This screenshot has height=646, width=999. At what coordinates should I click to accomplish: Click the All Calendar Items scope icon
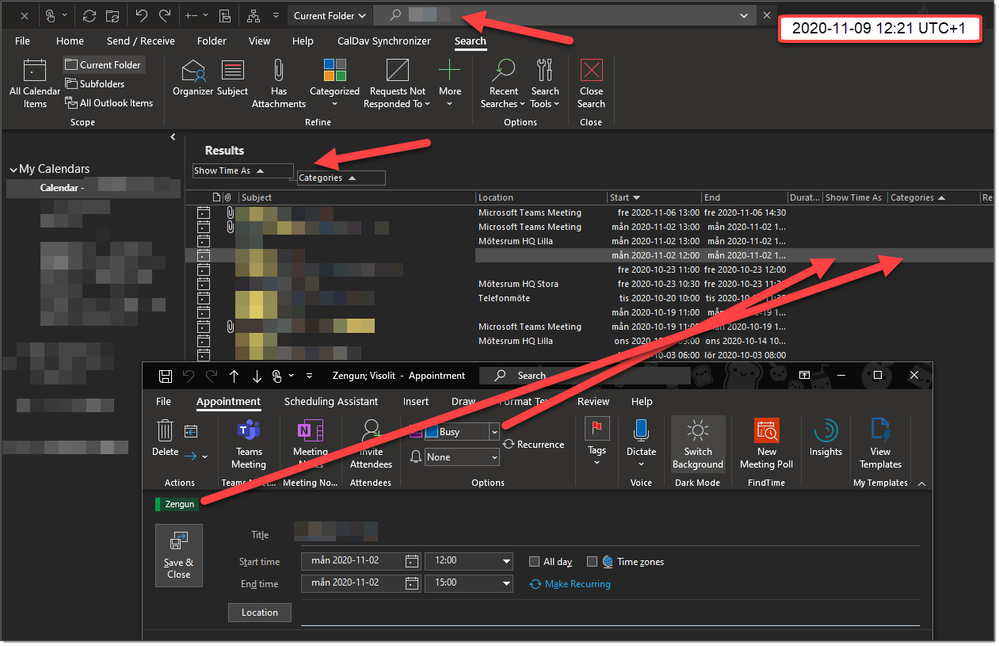point(34,83)
